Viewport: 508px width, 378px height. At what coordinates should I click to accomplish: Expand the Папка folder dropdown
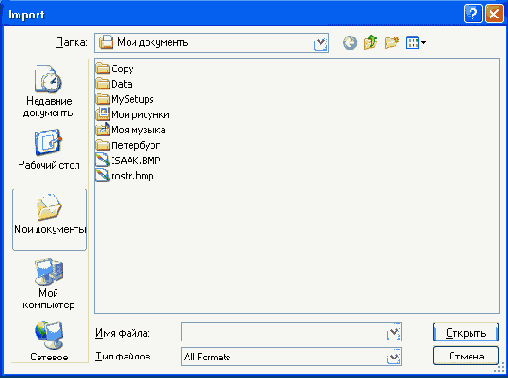click(320, 43)
